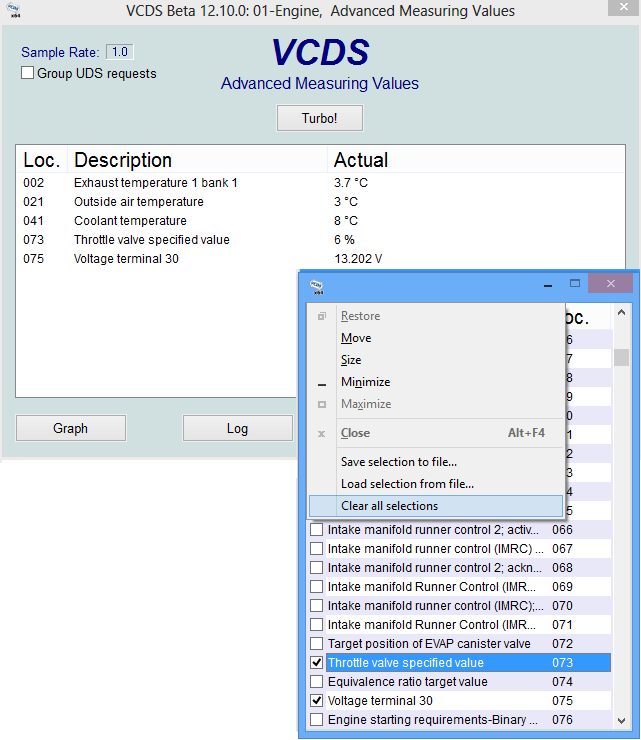Click the list scrollbar up arrow
The image size is (641, 740).
(621, 312)
